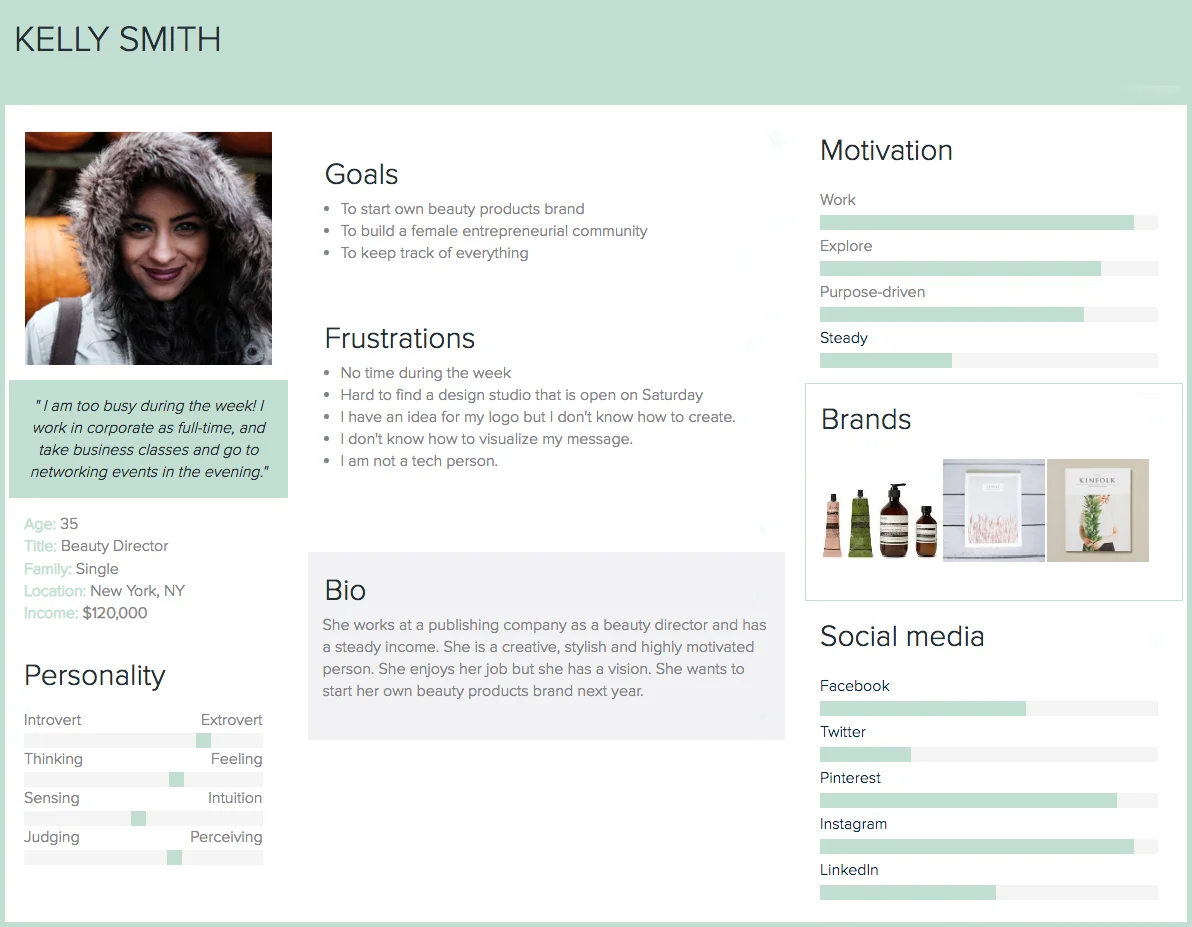Select frustration about logo idea
This screenshot has width=1192, height=927.
pos(537,417)
